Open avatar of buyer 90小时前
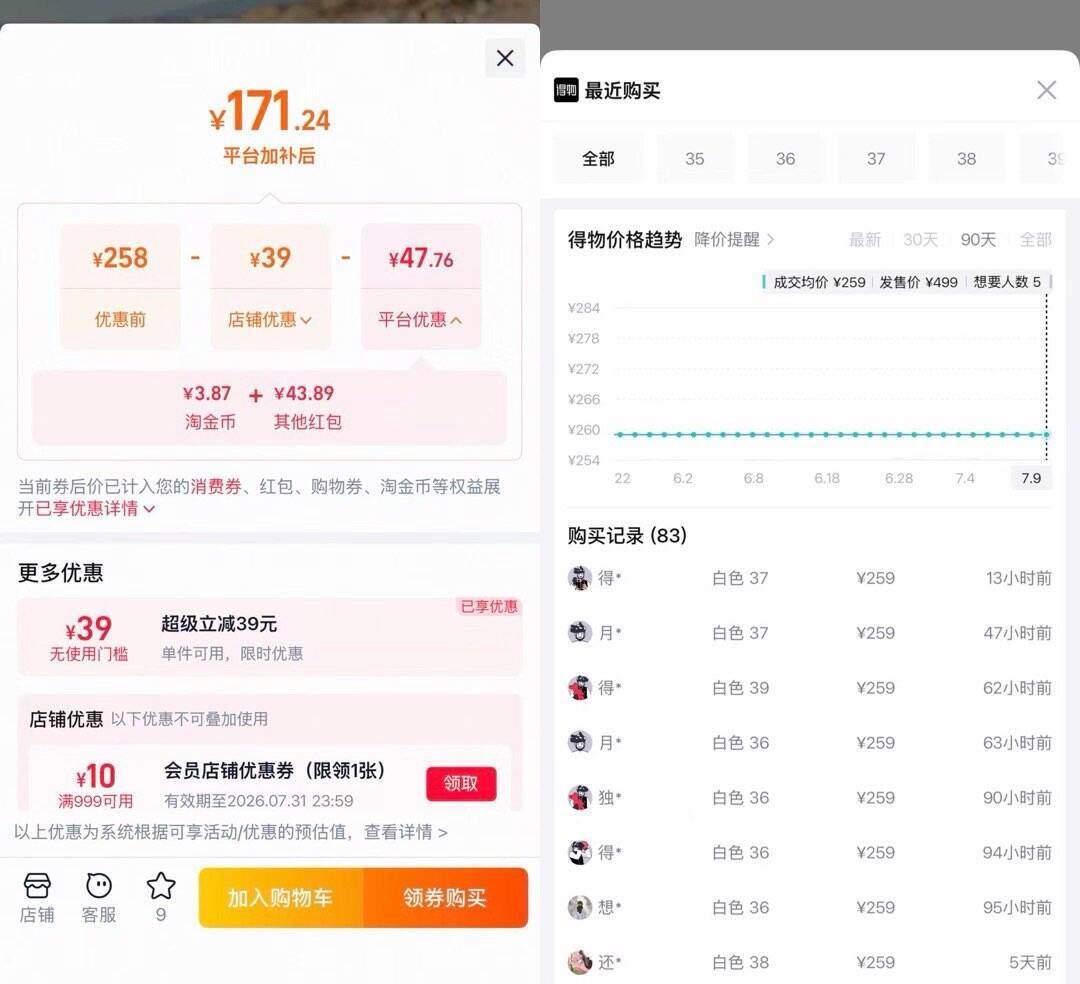This screenshot has height=984, width=1080. click(x=580, y=797)
